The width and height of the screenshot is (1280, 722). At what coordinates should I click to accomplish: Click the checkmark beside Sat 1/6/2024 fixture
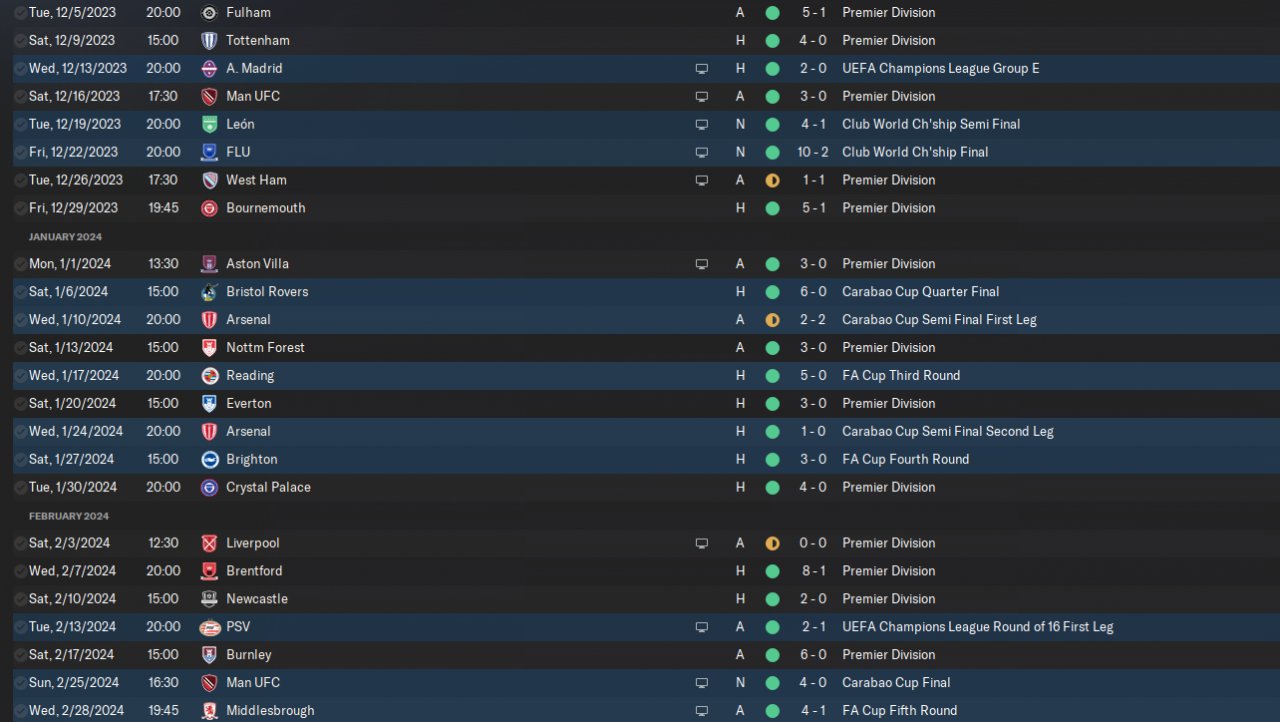20,292
